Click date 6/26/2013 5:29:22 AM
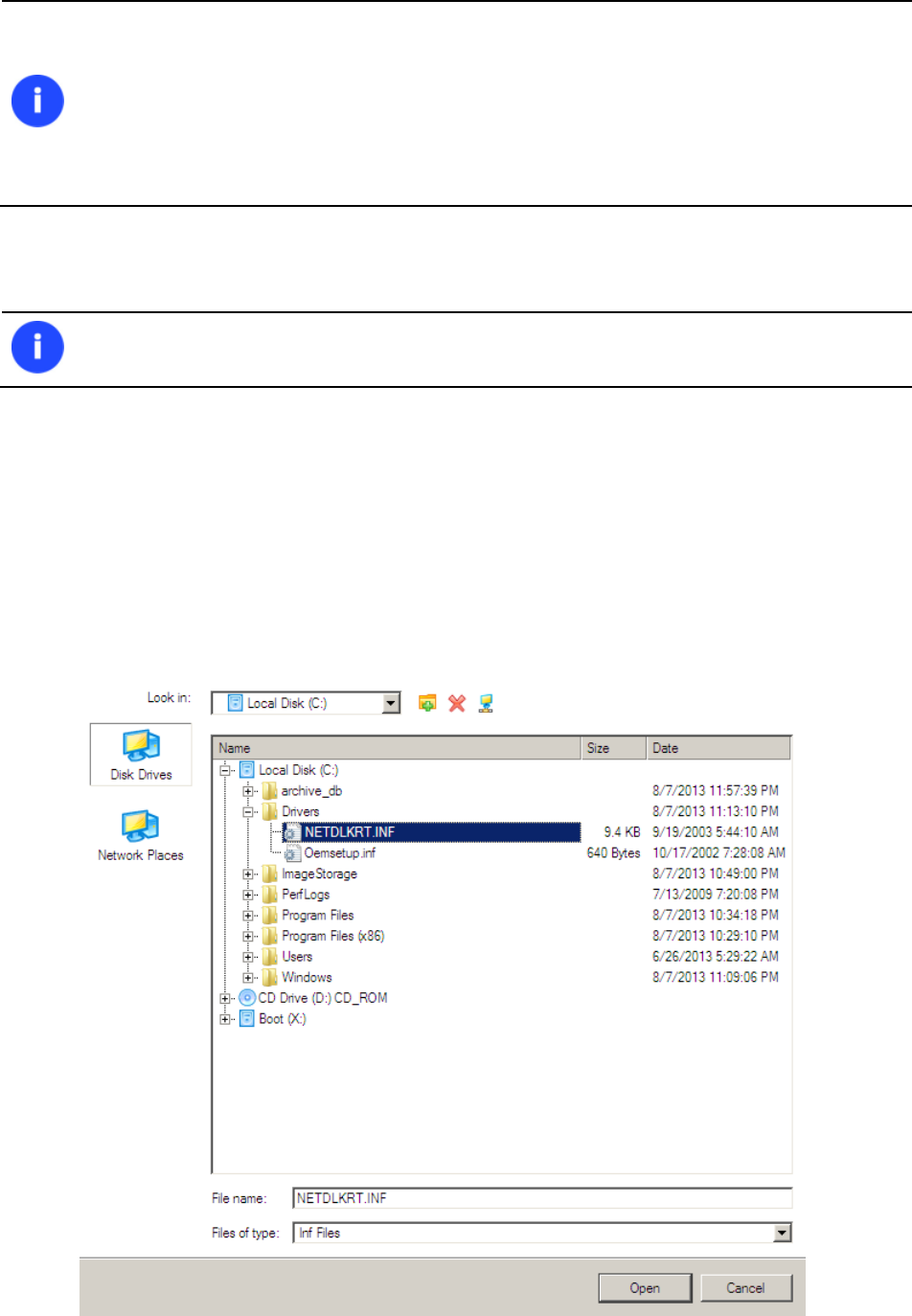912x1316 pixels. (x=716, y=957)
